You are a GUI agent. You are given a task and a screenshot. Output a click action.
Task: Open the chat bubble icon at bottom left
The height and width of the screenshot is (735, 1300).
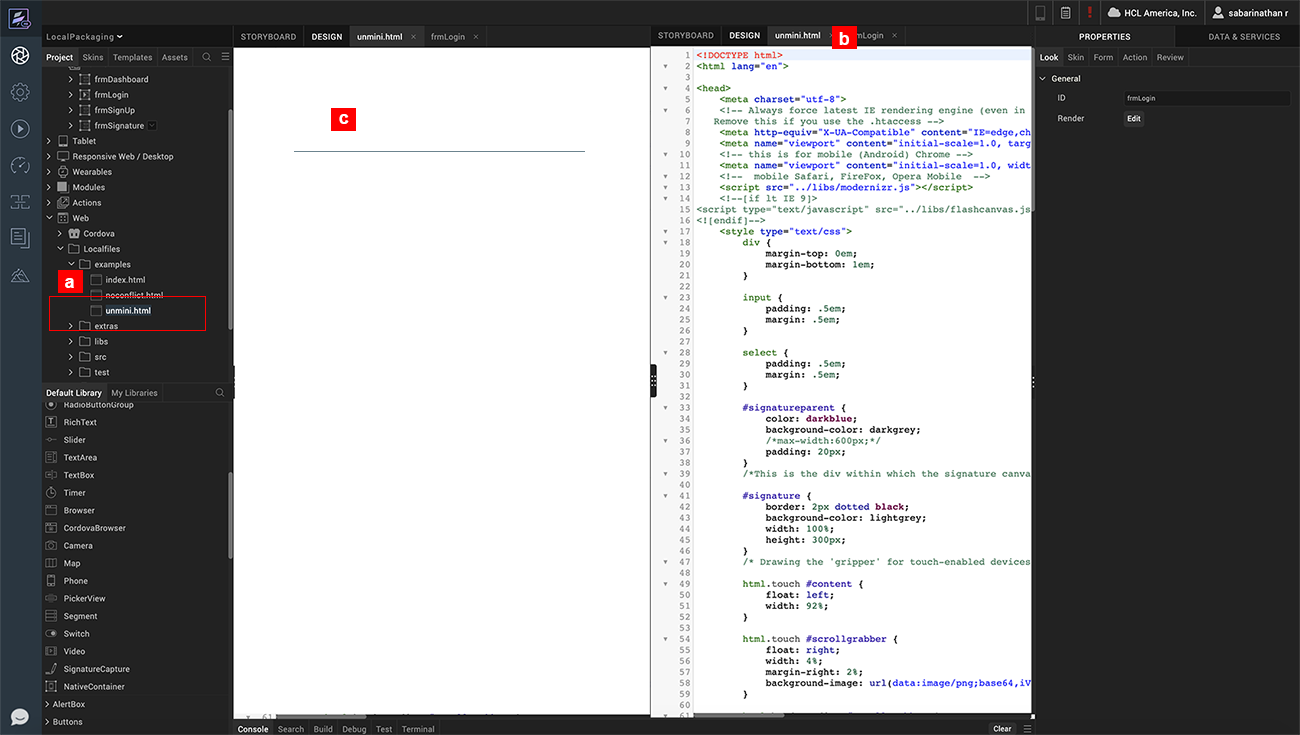(x=20, y=717)
